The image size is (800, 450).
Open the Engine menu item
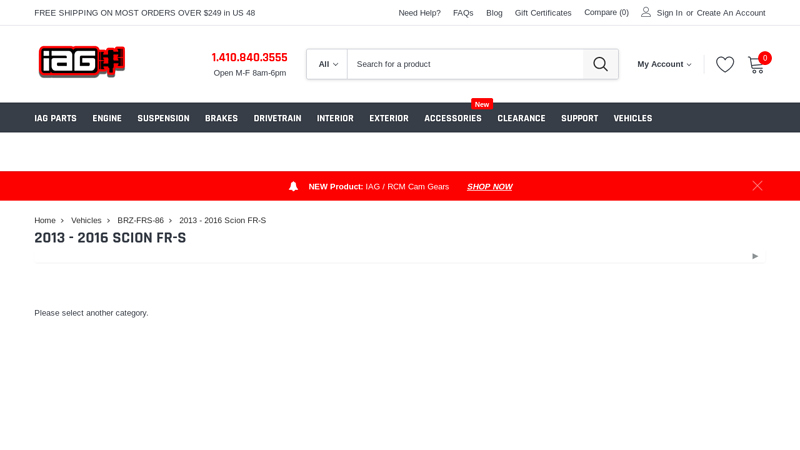[x=107, y=118]
